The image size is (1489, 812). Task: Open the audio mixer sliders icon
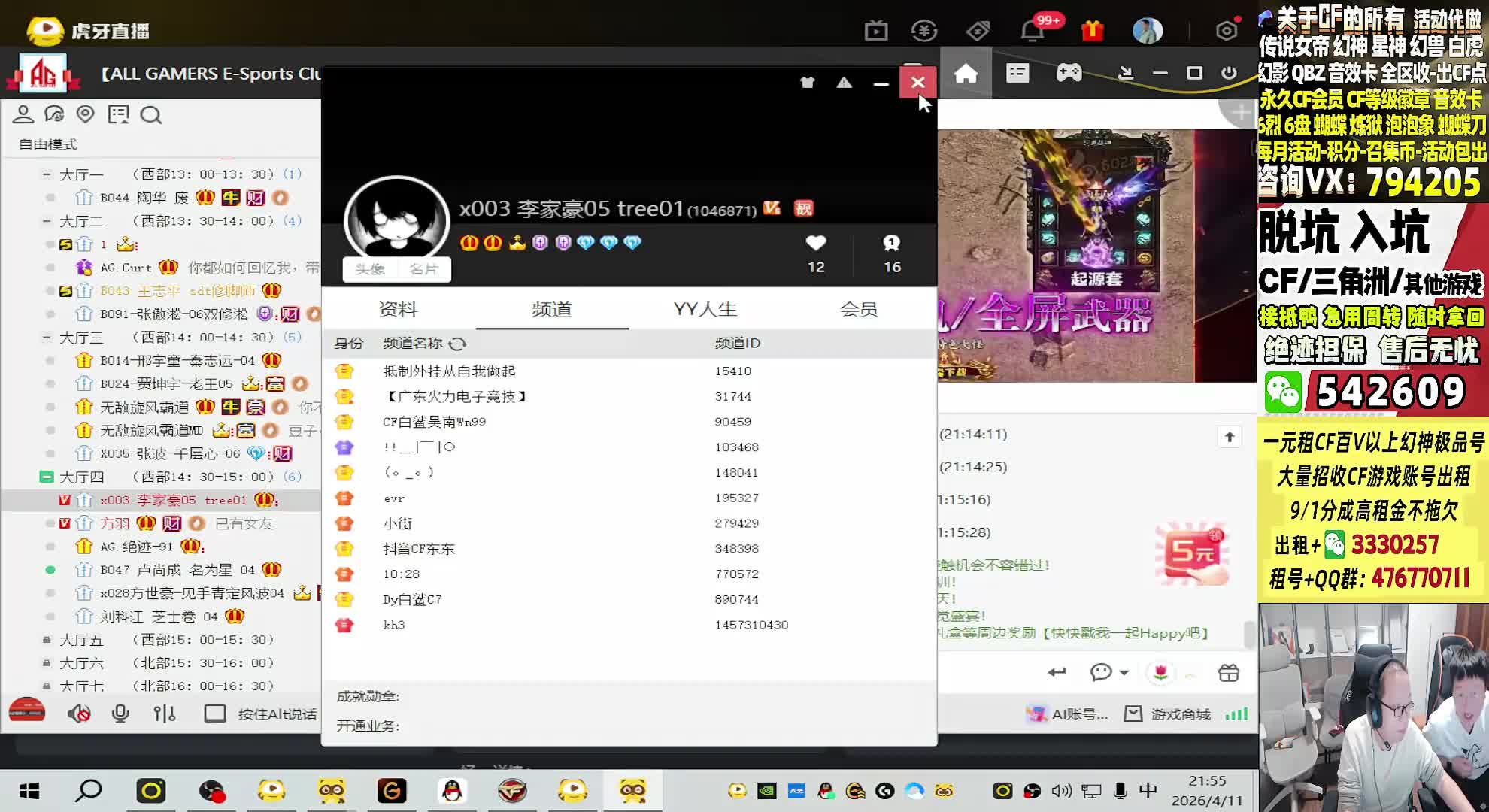pyautogui.click(x=164, y=714)
